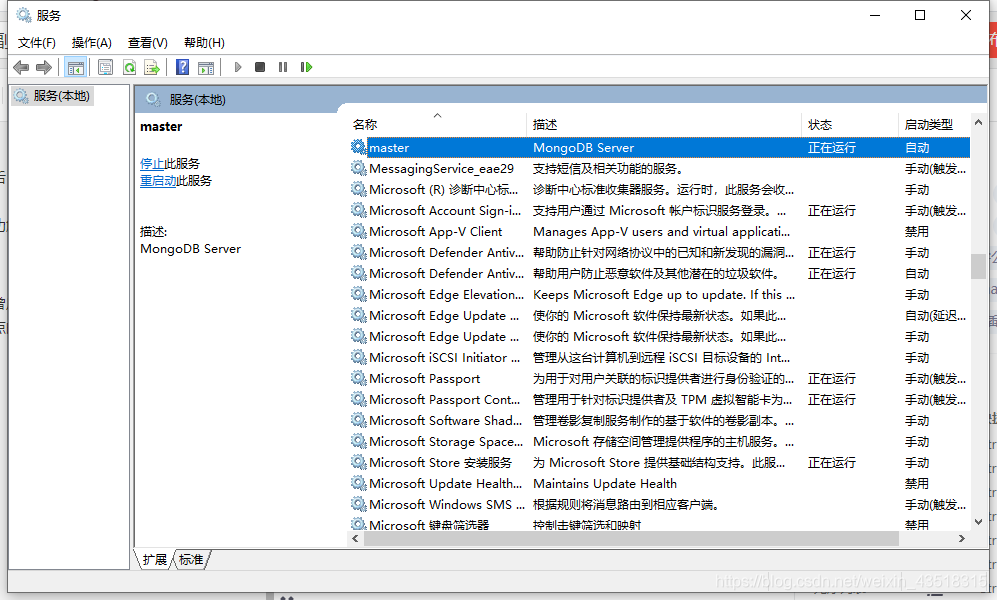Click the gear icon of Microsoft Passport
This screenshot has height=600, width=997.
359,378
